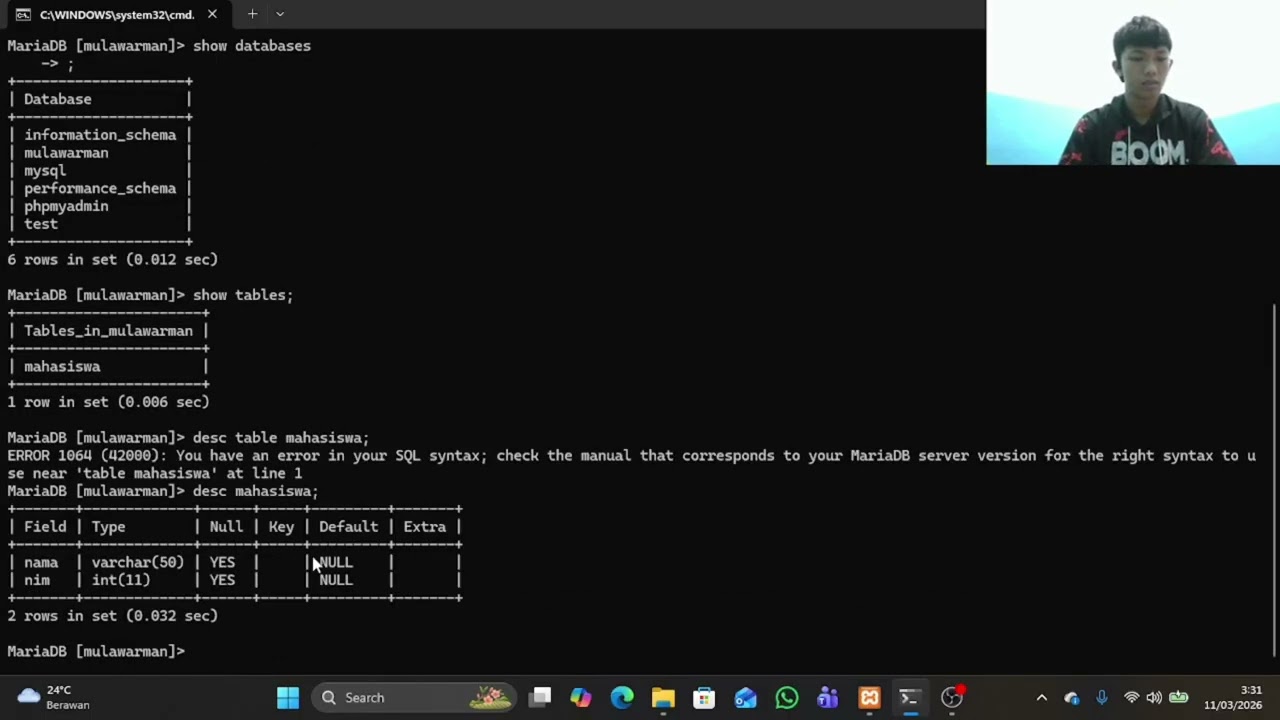The height and width of the screenshot is (720, 1280).
Task: Click the webcam video overlay
Action: (x=1132, y=82)
